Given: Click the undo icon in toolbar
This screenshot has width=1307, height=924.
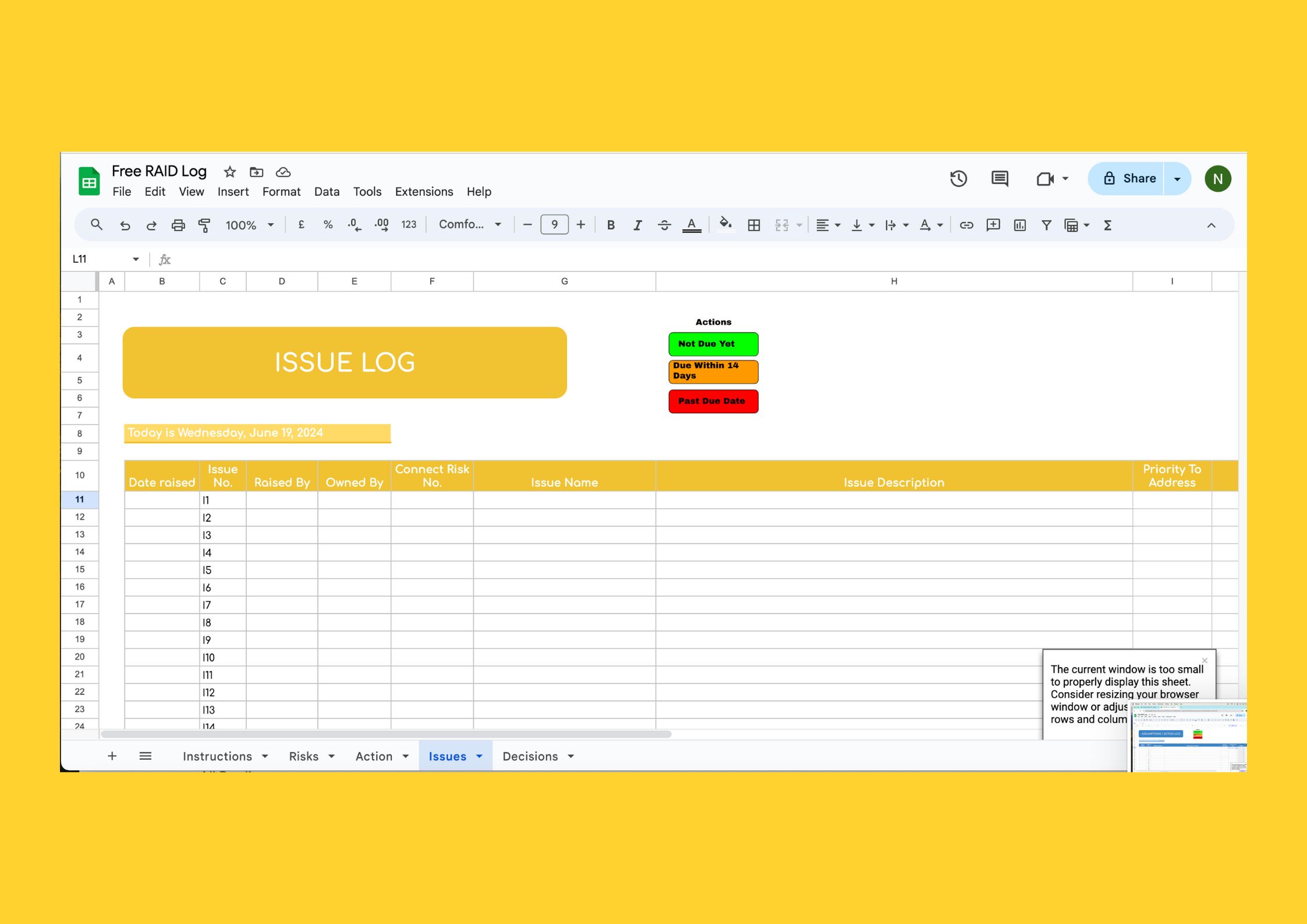Looking at the screenshot, I should coord(124,225).
